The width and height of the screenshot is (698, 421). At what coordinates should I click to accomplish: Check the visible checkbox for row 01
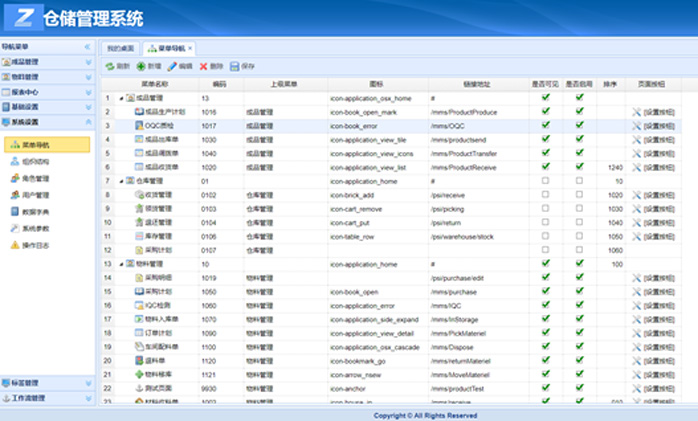(545, 181)
